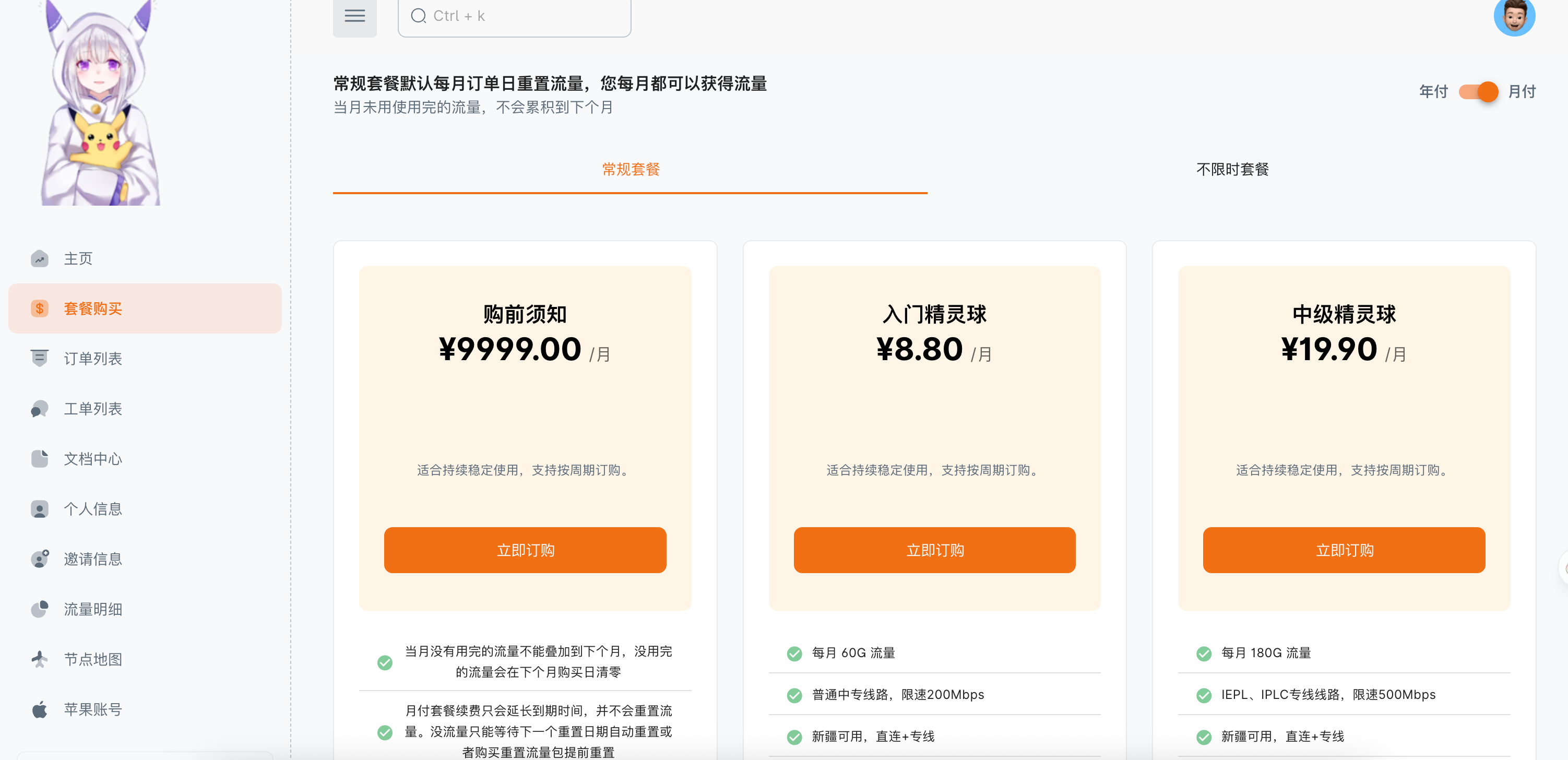Click 立即订购 for 入门精灵球 plan
Image resolution: width=1568 pixels, height=760 pixels.
[x=934, y=550]
